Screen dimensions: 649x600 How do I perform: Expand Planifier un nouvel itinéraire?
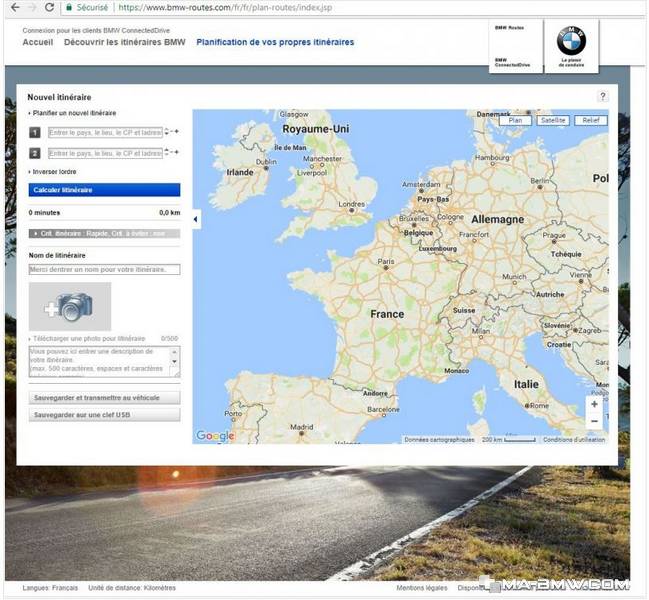point(72,113)
